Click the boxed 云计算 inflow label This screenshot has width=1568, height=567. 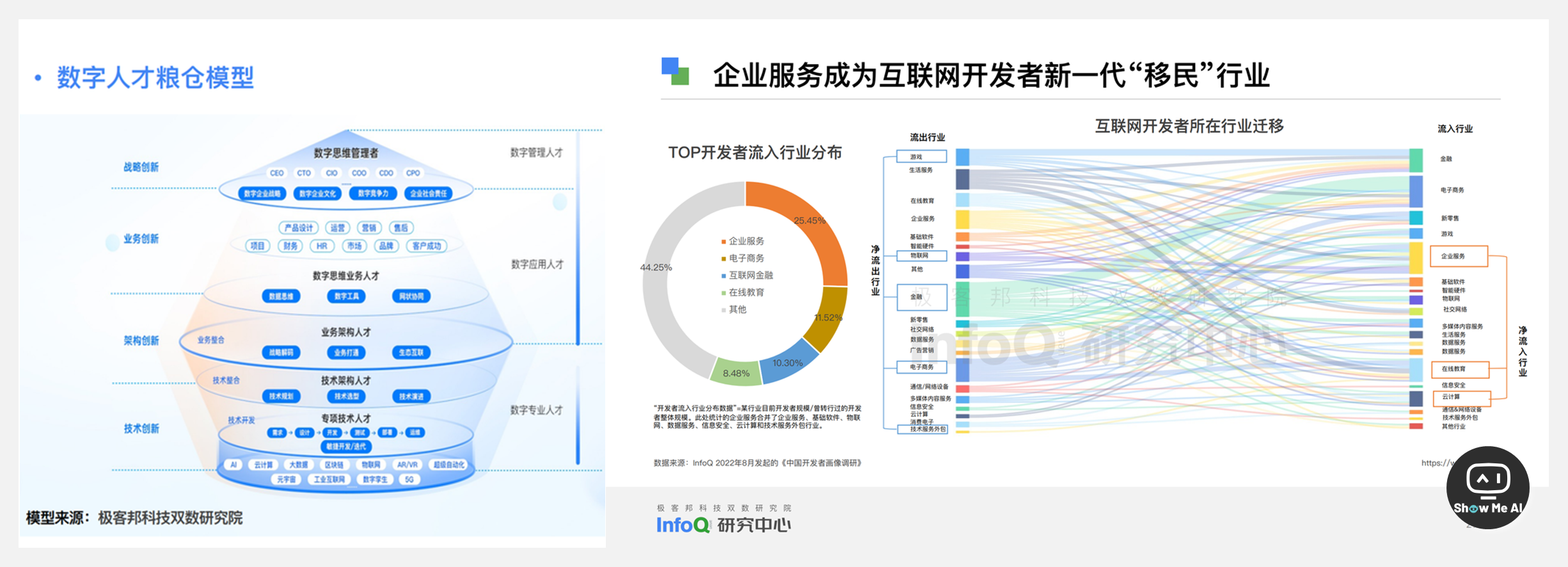click(x=1462, y=398)
